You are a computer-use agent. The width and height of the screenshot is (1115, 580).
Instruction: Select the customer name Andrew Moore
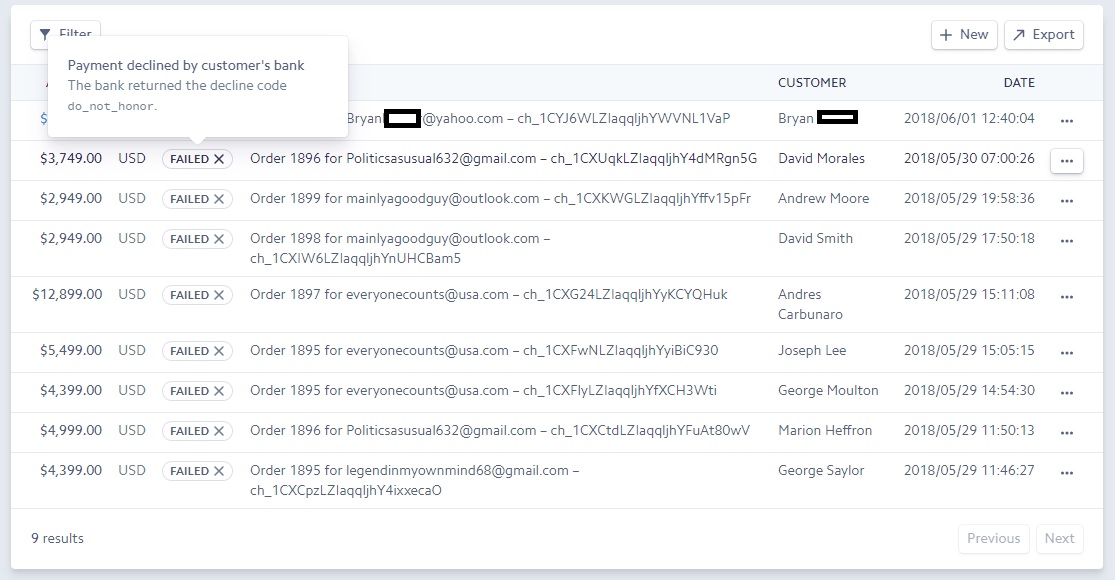(823, 198)
